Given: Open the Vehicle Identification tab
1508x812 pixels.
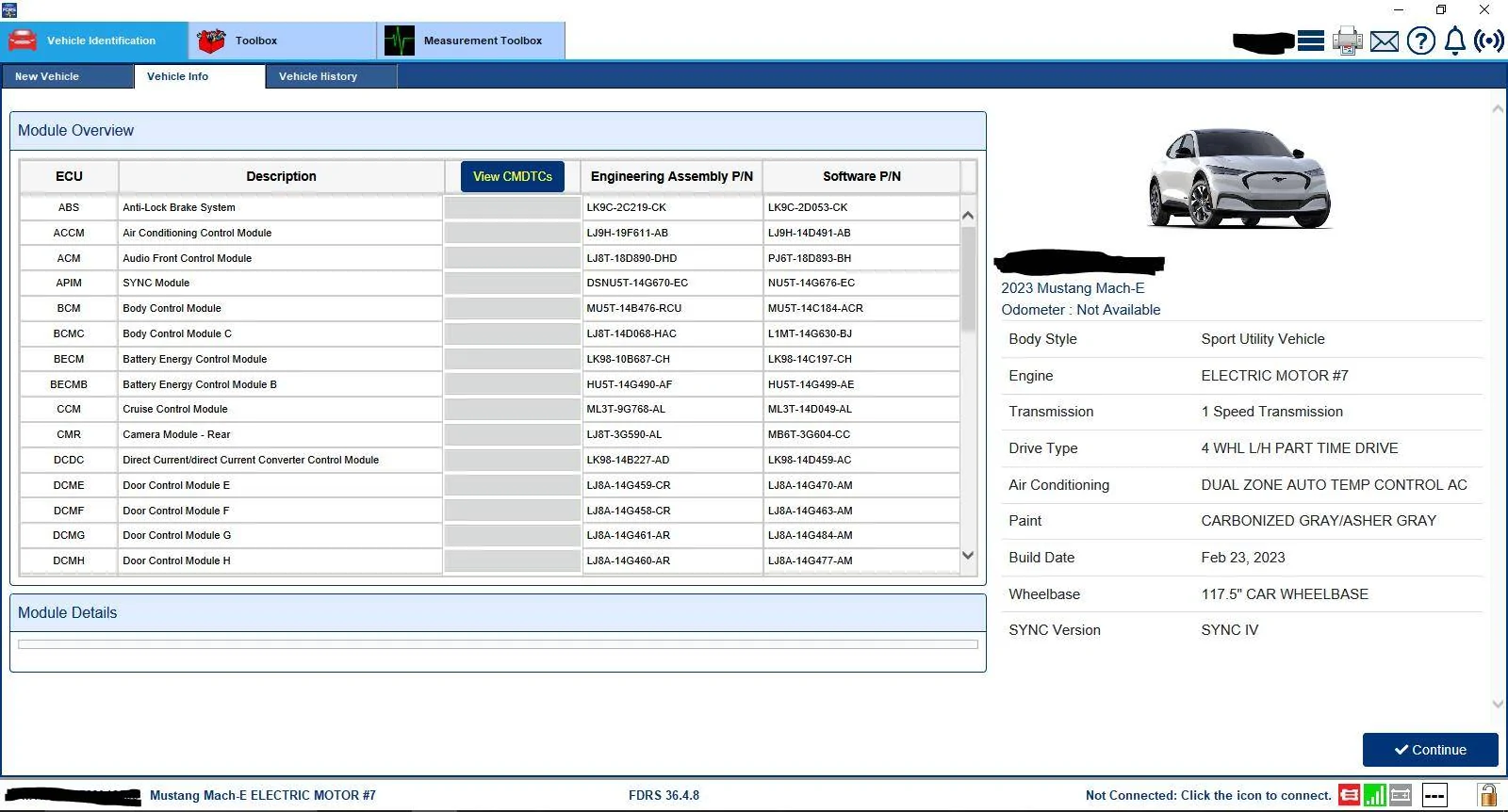Looking at the screenshot, I should click(x=94, y=41).
